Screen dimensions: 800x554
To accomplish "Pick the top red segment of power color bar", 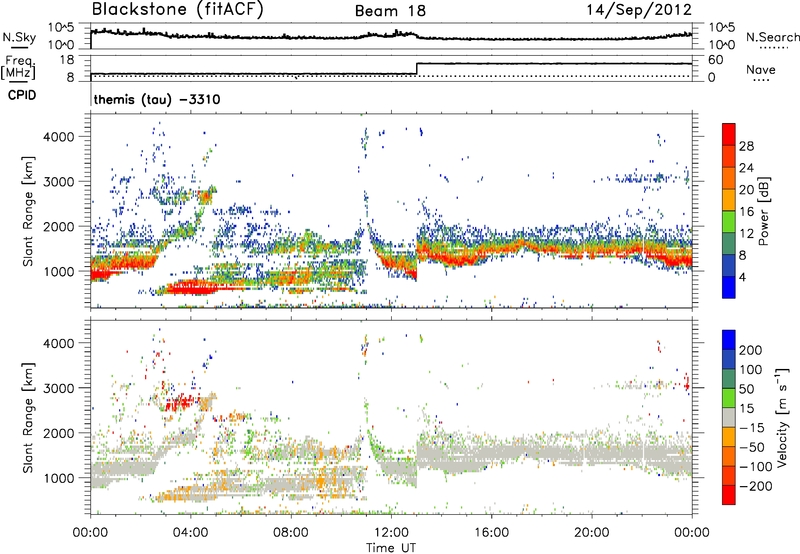I will pyautogui.click(x=729, y=135).
